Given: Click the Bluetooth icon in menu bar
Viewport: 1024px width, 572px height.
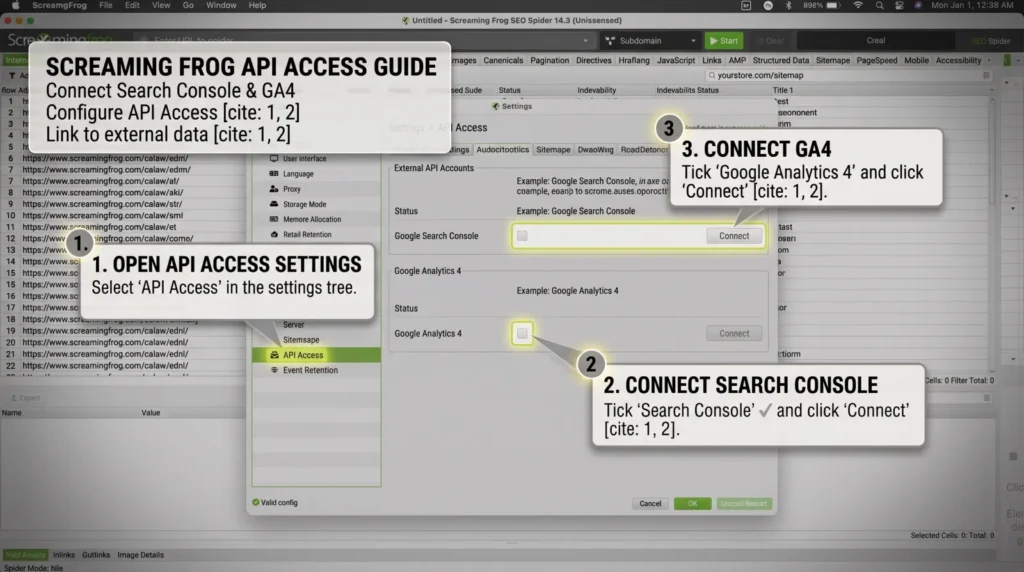Looking at the screenshot, I should coord(788,5).
